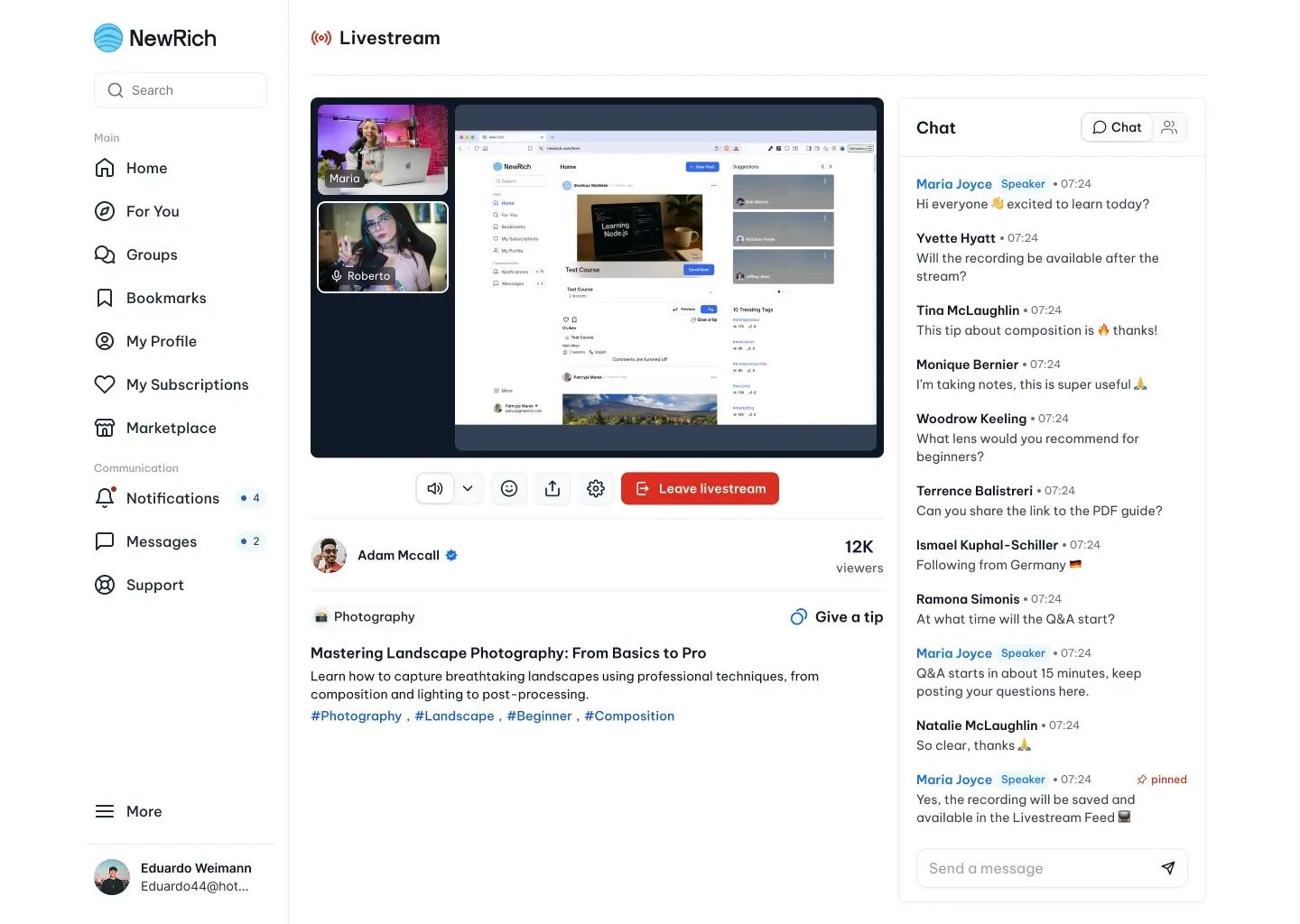Click the tip coin icon
The image size is (1300, 924).
pos(799,617)
